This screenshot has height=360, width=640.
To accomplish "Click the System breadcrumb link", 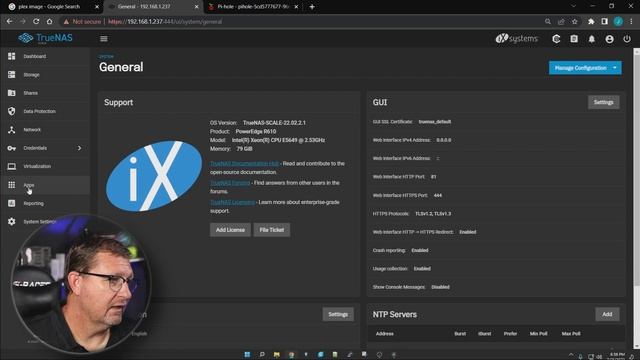I will click(x=106, y=56).
